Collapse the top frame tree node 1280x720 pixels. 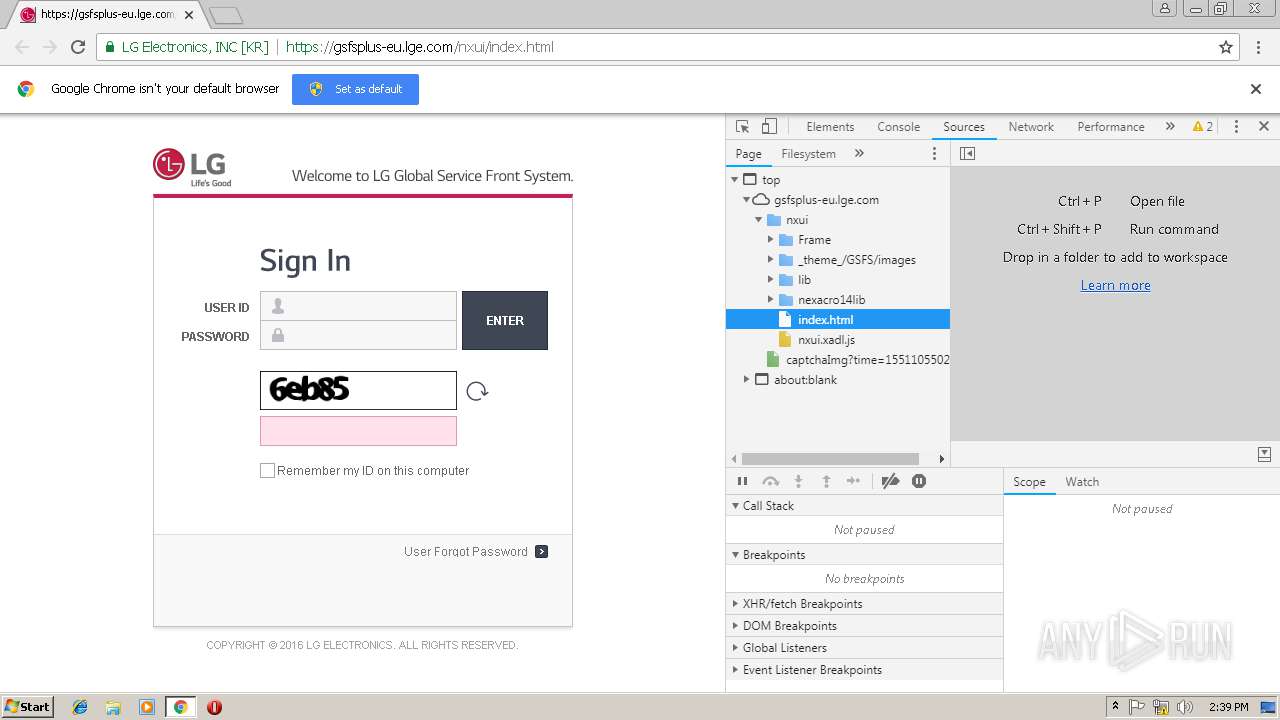(x=735, y=180)
